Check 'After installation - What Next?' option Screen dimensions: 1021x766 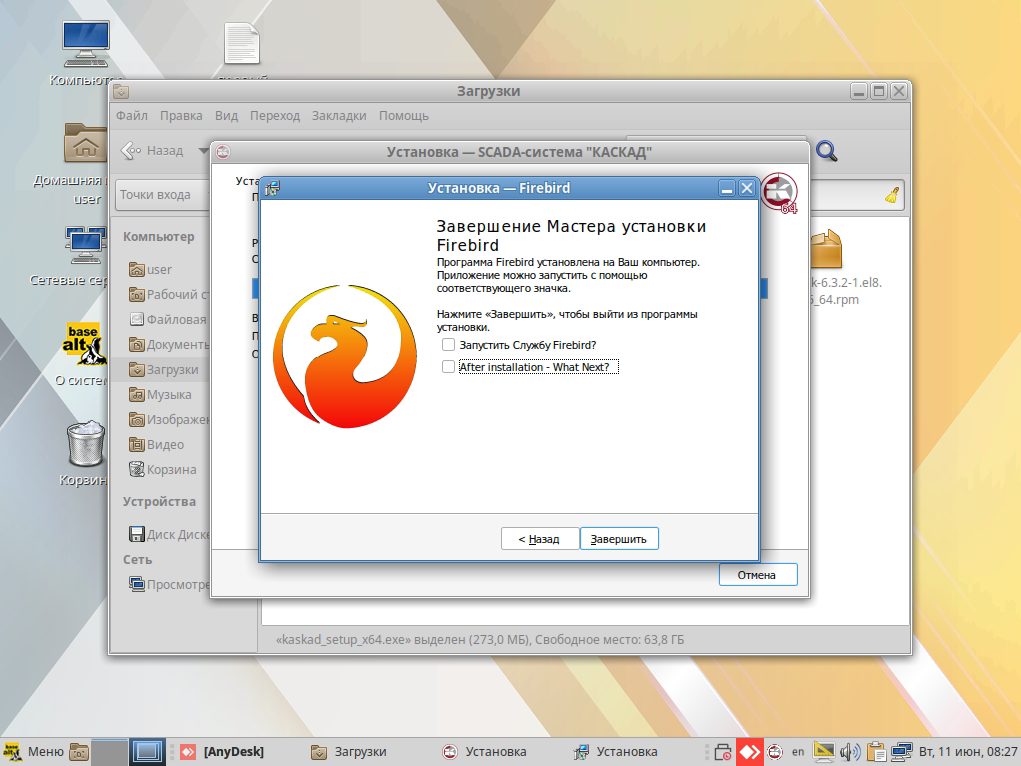coord(448,367)
